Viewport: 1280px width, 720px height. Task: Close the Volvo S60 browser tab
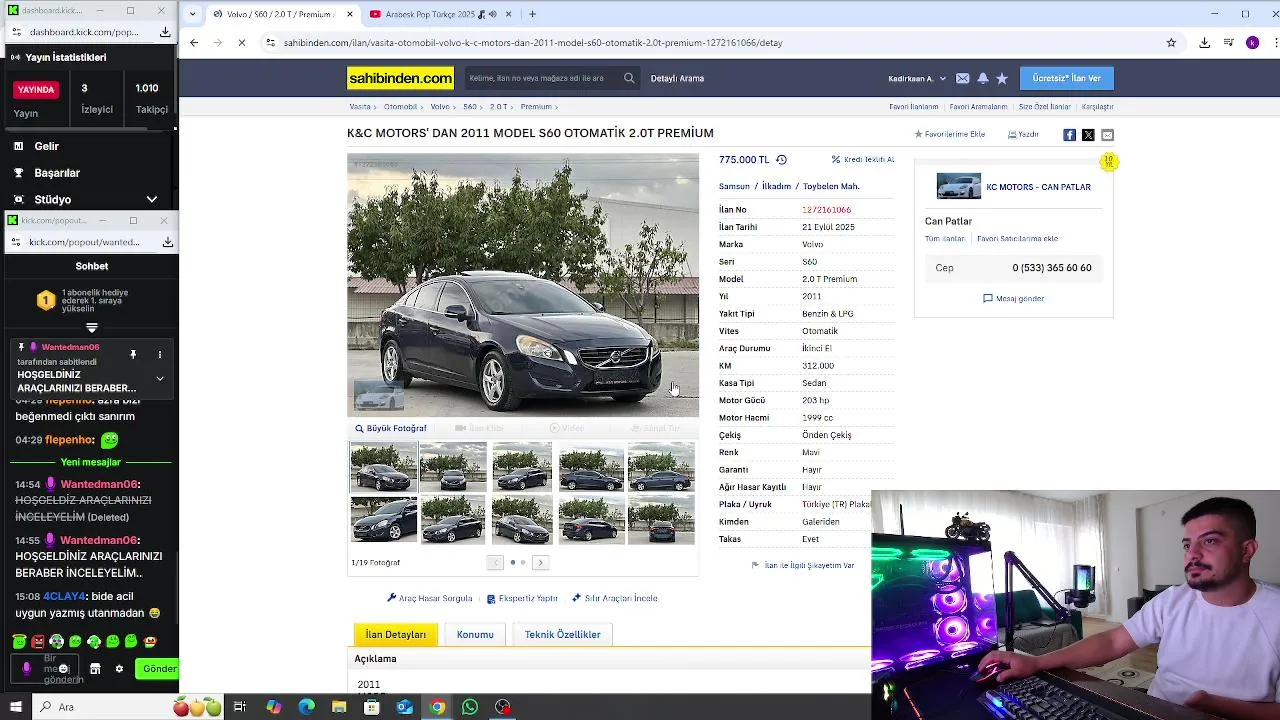point(350,14)
